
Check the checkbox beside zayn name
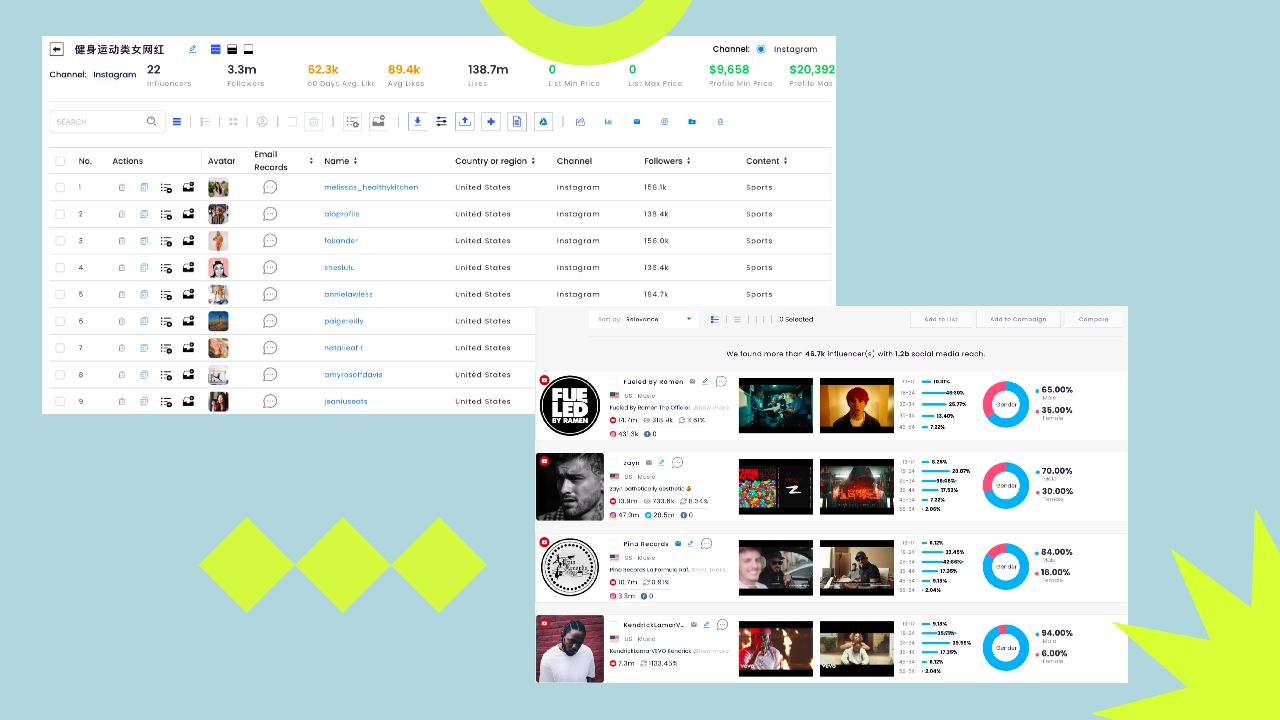point(614,463)
